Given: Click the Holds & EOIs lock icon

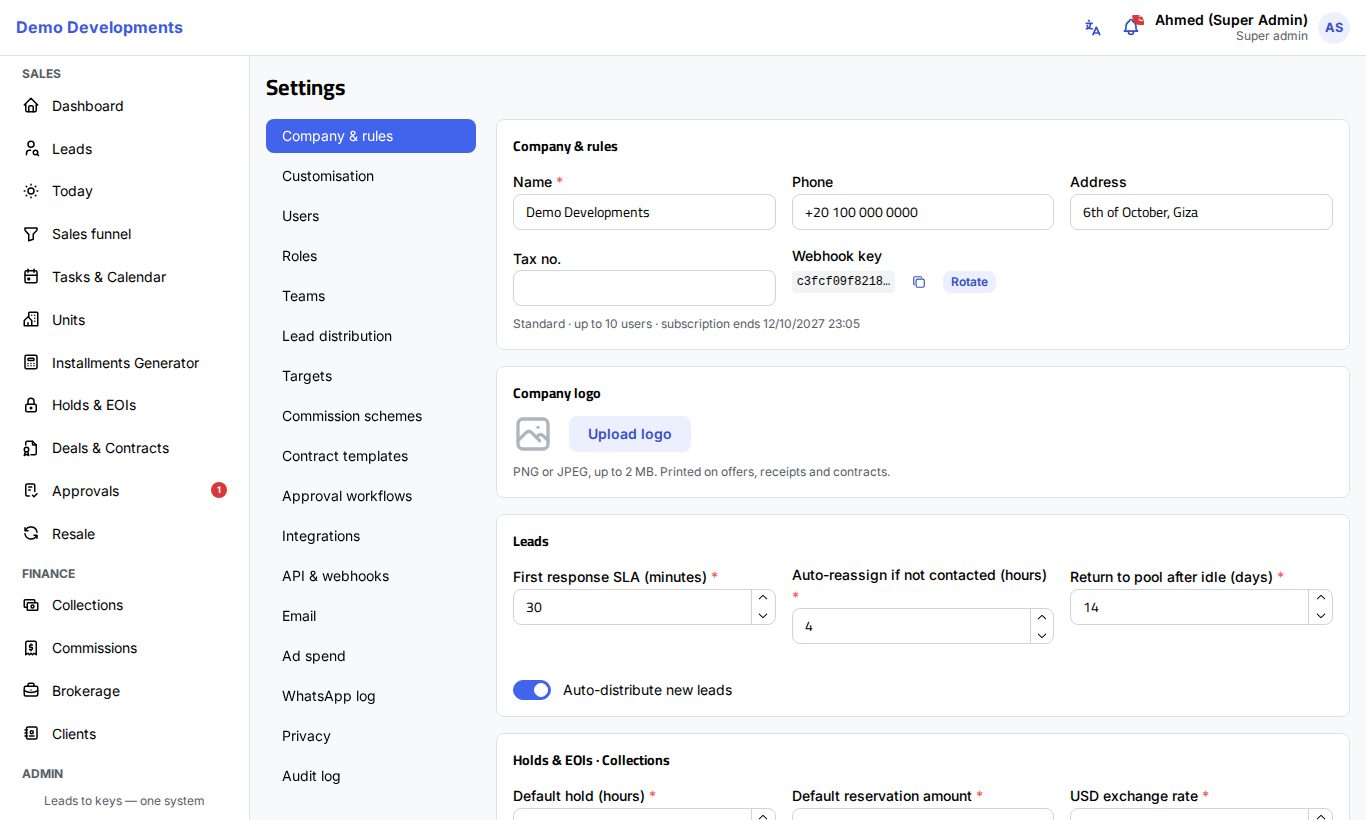Looking at the screenshot, I should tap(31, 405).
